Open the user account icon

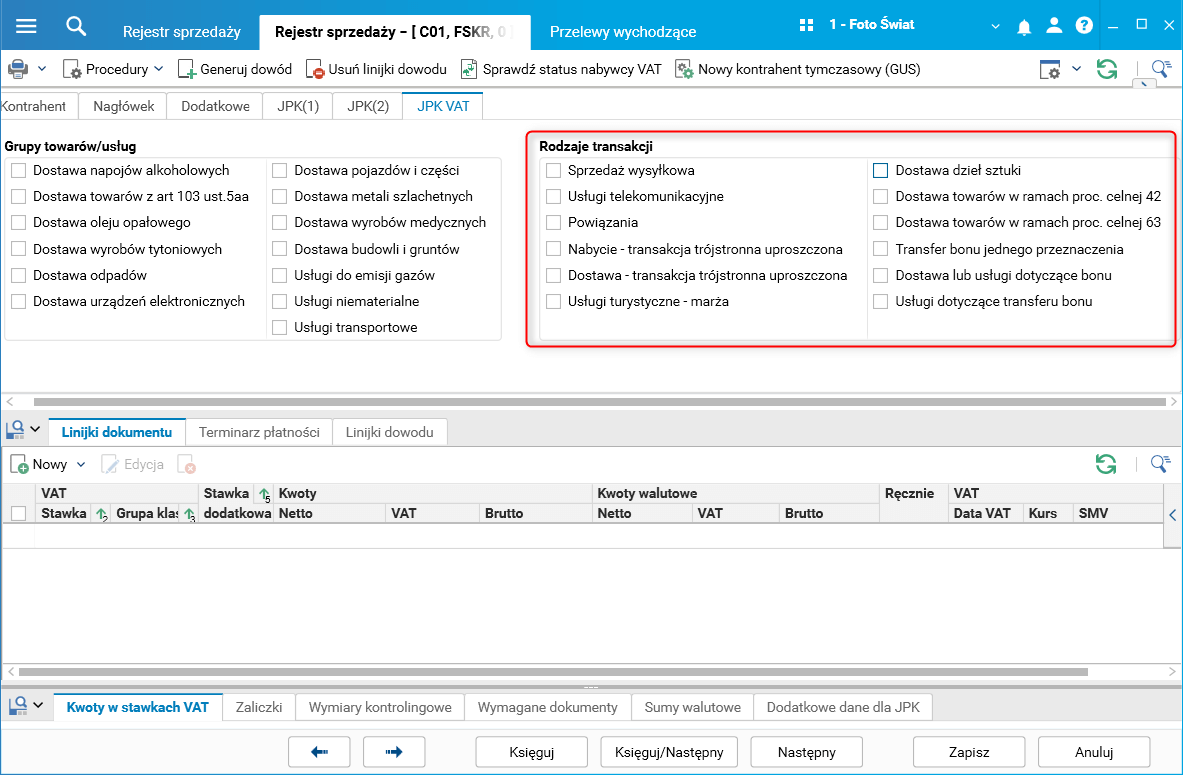1054,26
